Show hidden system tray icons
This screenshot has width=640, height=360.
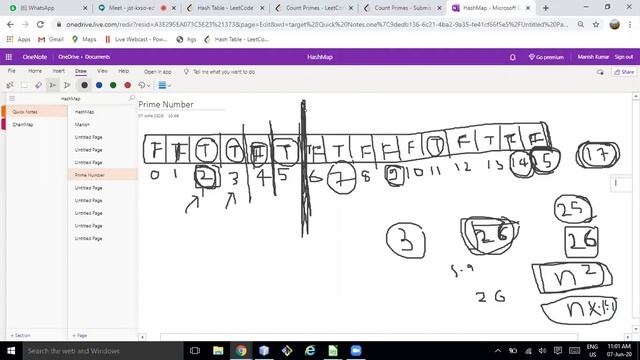pos(498,351)
